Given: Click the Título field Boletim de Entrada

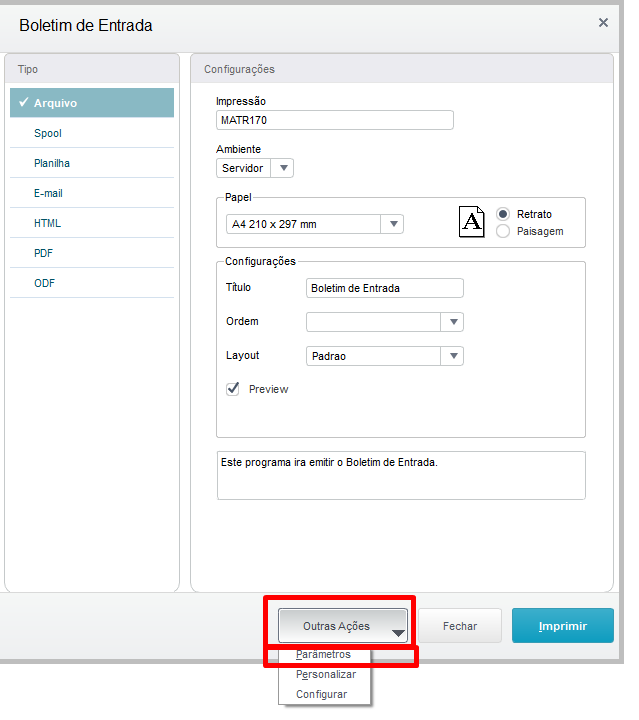Looking at the screenshot, I should coord(385,288).
